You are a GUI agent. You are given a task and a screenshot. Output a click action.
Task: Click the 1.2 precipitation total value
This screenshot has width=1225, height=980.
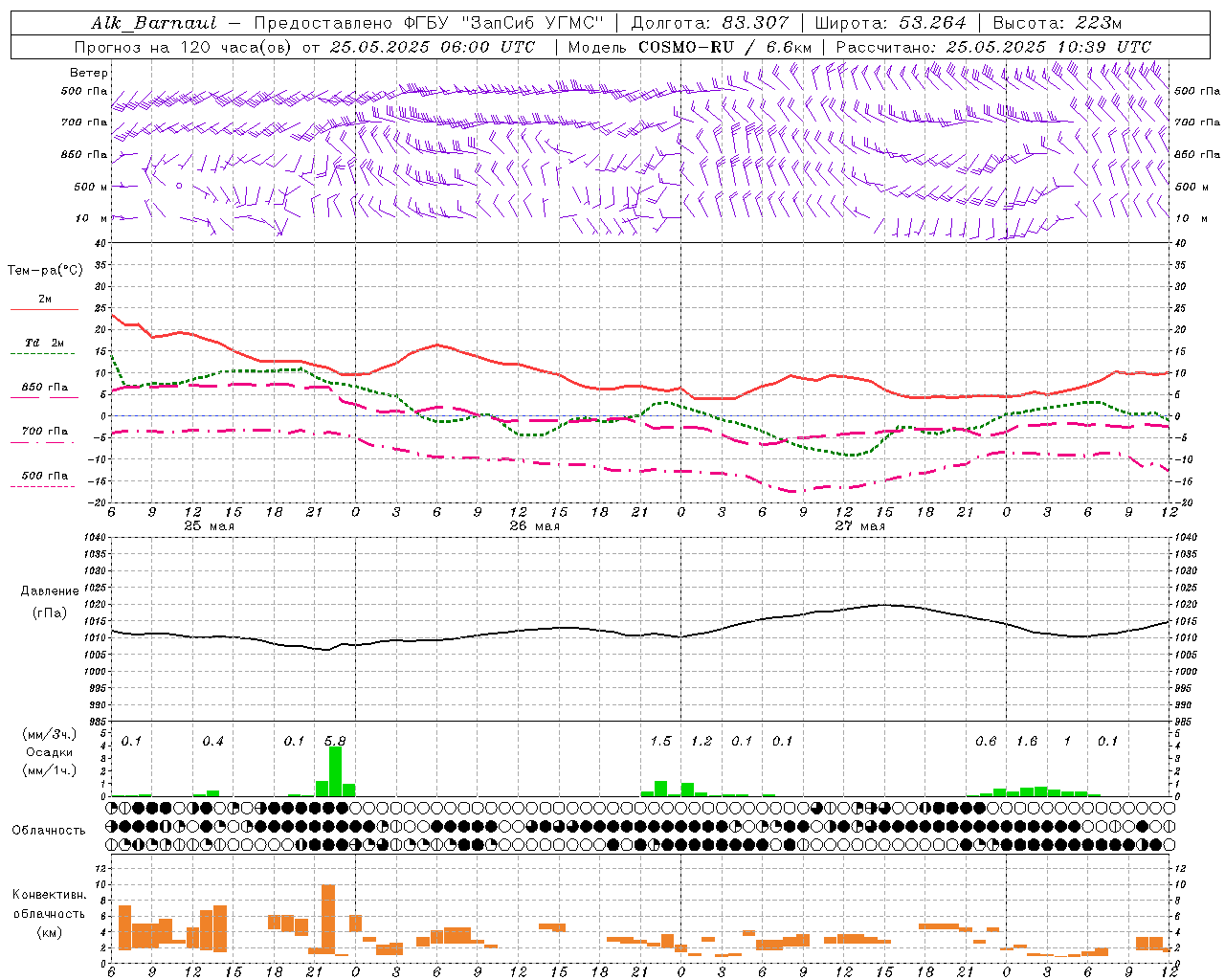click(x=702, y=741)
